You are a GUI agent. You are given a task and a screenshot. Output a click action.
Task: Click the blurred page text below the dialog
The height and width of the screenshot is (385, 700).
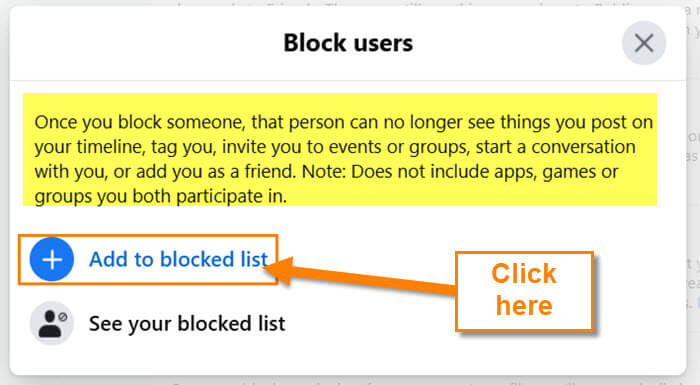429,381
